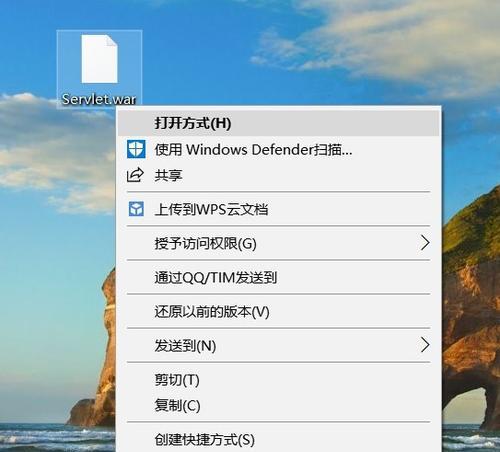Choose the 共享 menu entry
The image size is (500, 452).
pyautogui.click(x=279, y=175)
